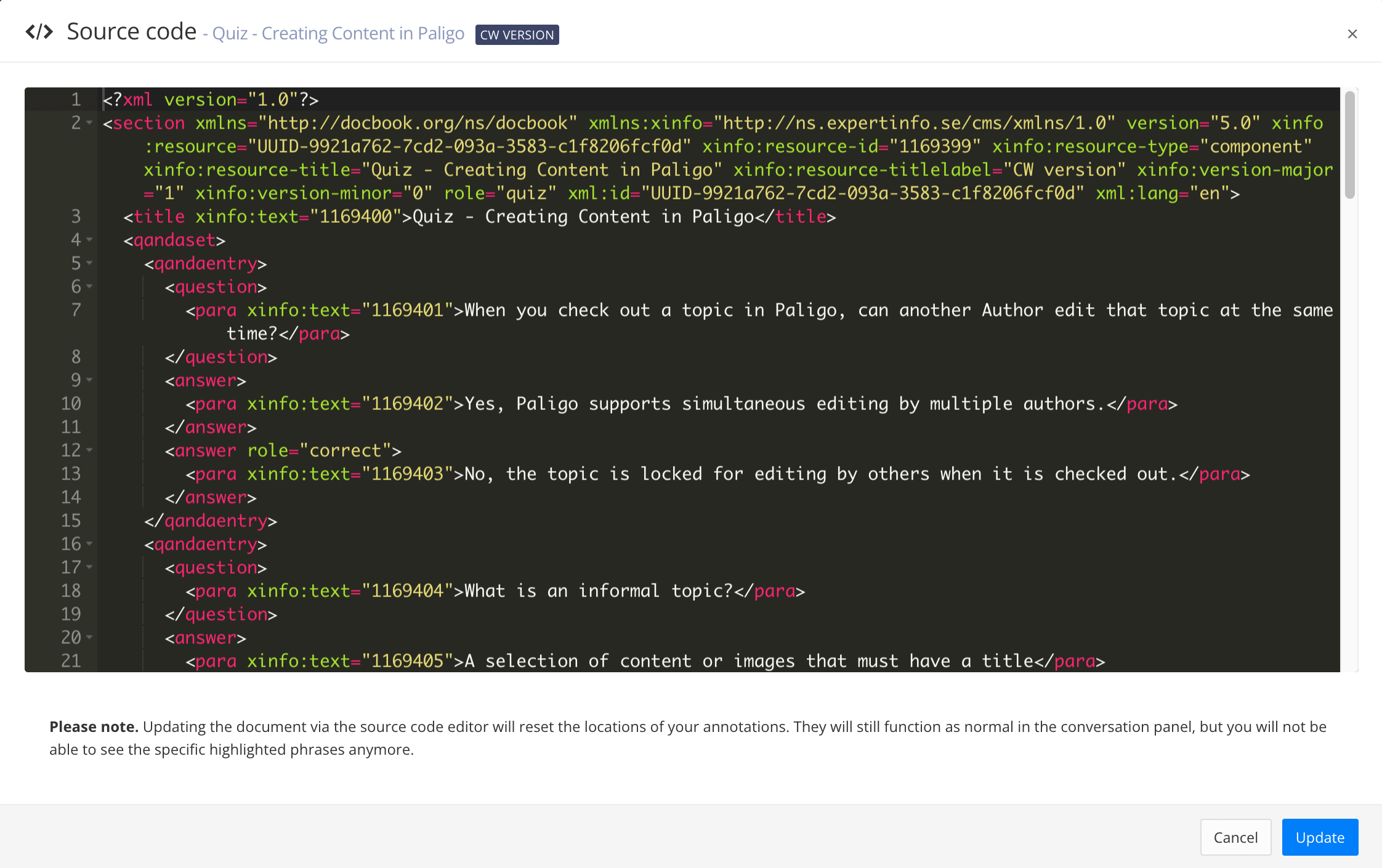
Task: Click the CW VERSION badge
Action: pos(516,35)
